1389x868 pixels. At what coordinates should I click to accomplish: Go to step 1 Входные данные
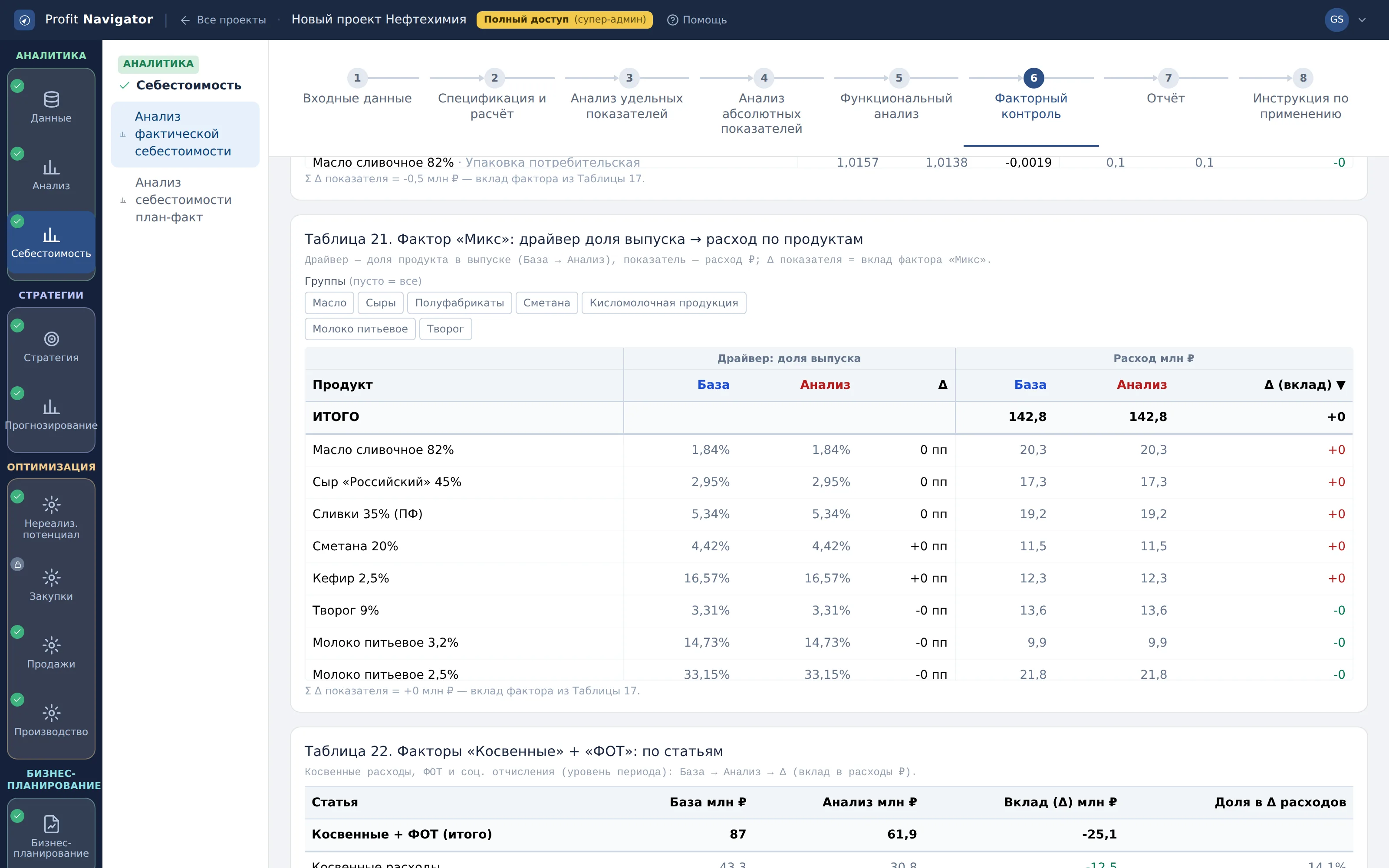357,88
